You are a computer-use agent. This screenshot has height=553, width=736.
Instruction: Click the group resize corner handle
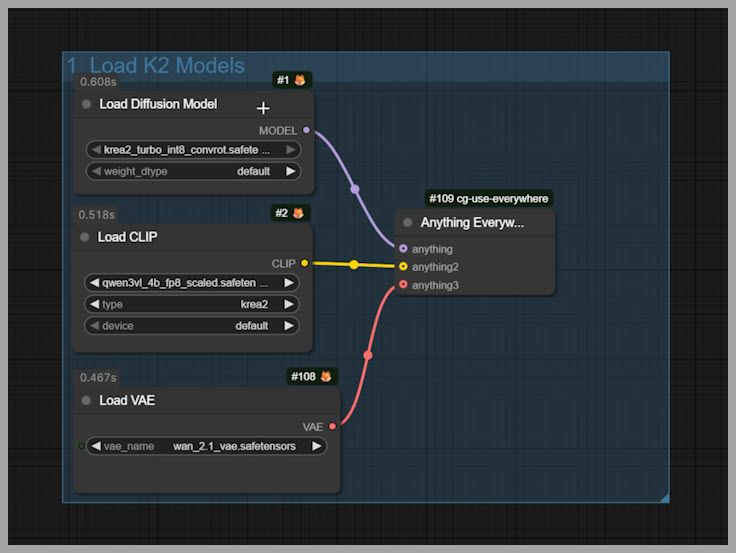point(665,498)
